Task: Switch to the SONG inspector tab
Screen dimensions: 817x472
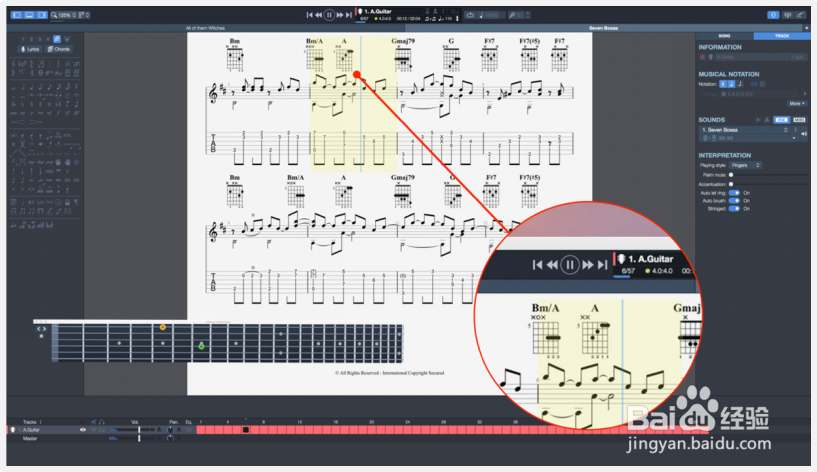Action: (724, 36)
